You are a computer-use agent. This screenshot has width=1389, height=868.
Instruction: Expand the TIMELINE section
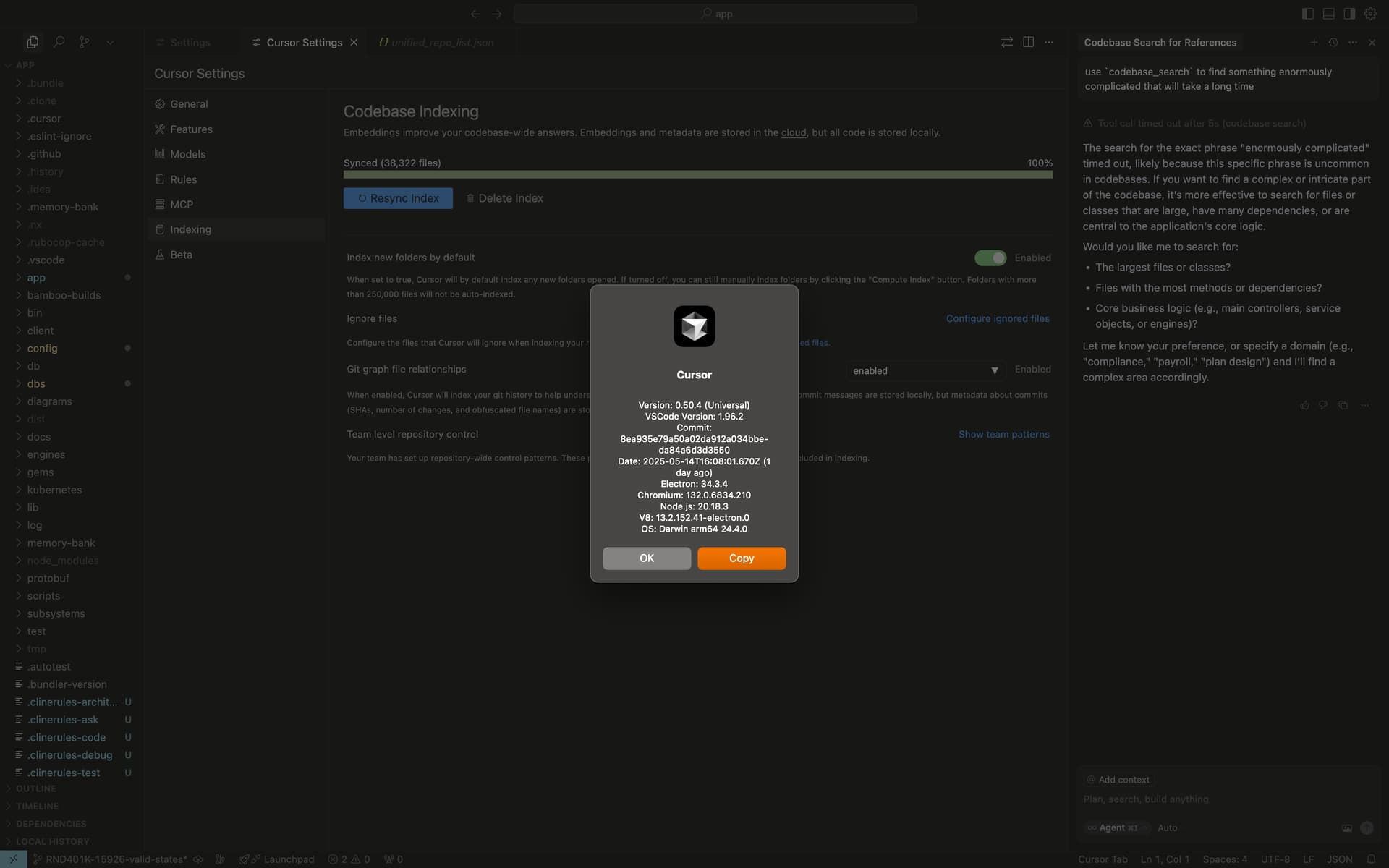coord(37,806)
